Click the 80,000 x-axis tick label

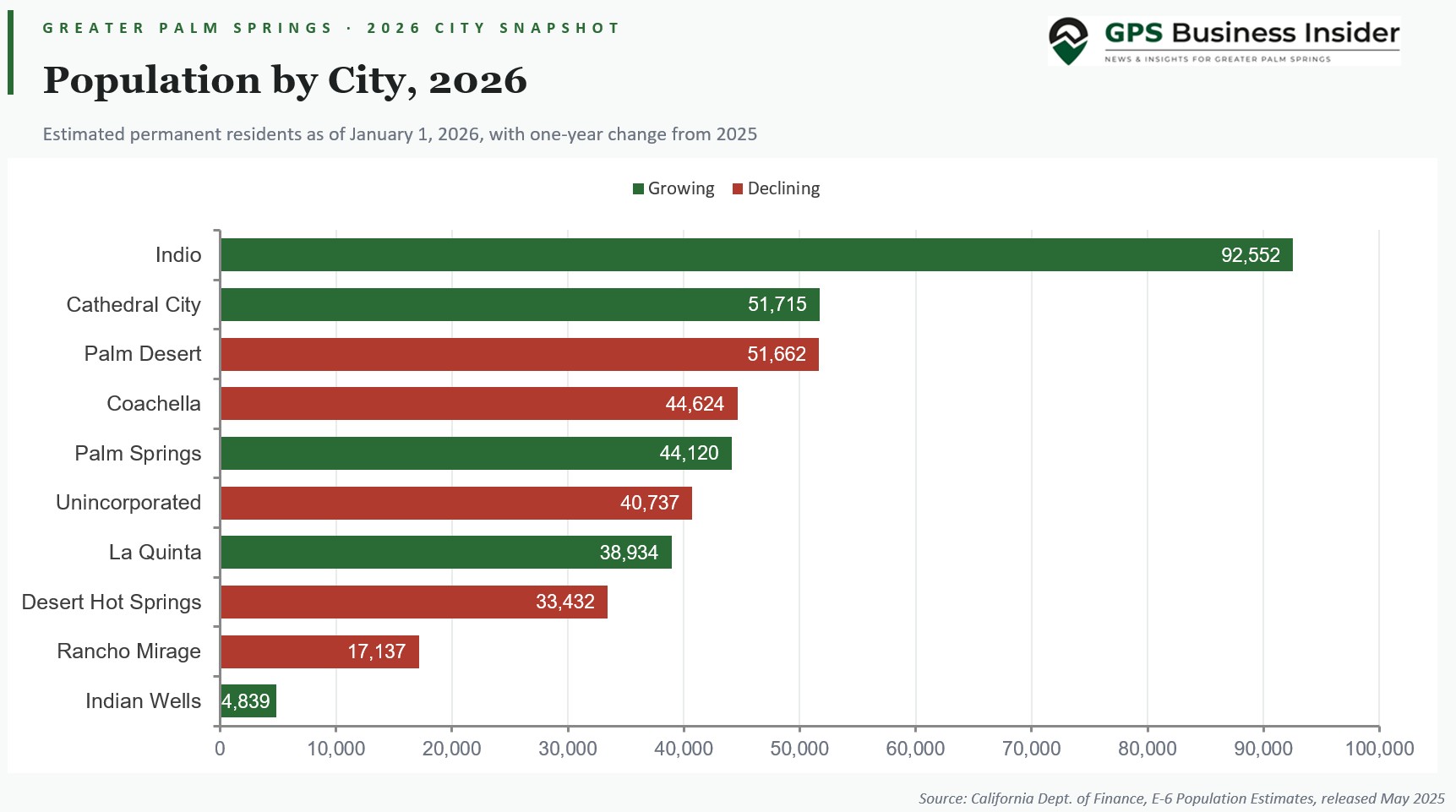1148,749
